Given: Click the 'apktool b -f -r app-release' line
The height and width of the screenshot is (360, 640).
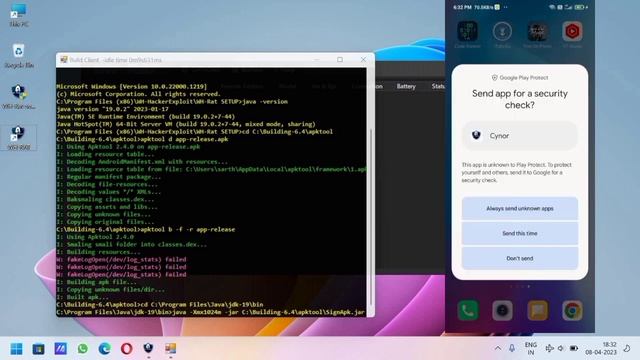Looking at the screenshot, I should click(146, 229).
